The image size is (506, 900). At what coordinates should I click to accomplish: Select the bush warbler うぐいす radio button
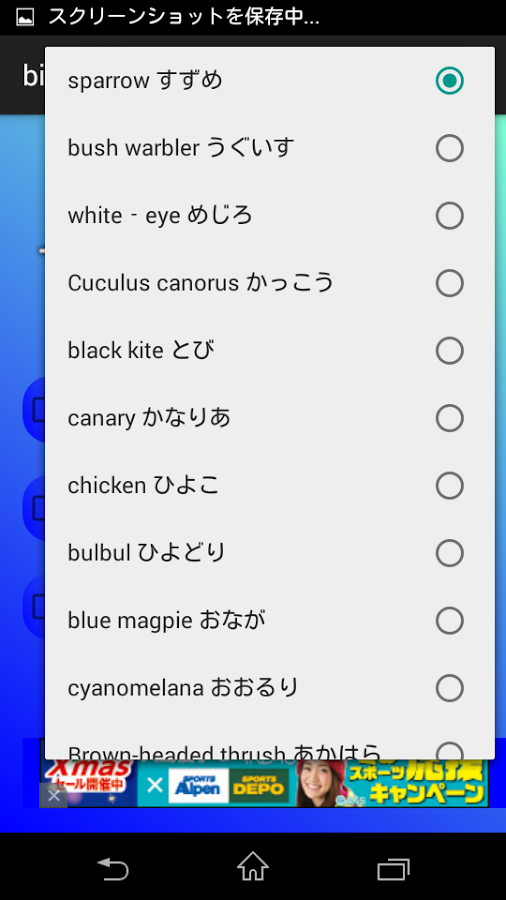pos(449,148)
